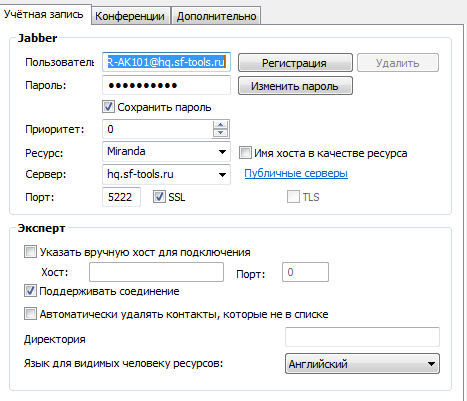
Task: Enable Имя хоста в качестве ресурса
Action: coord(245,153)
